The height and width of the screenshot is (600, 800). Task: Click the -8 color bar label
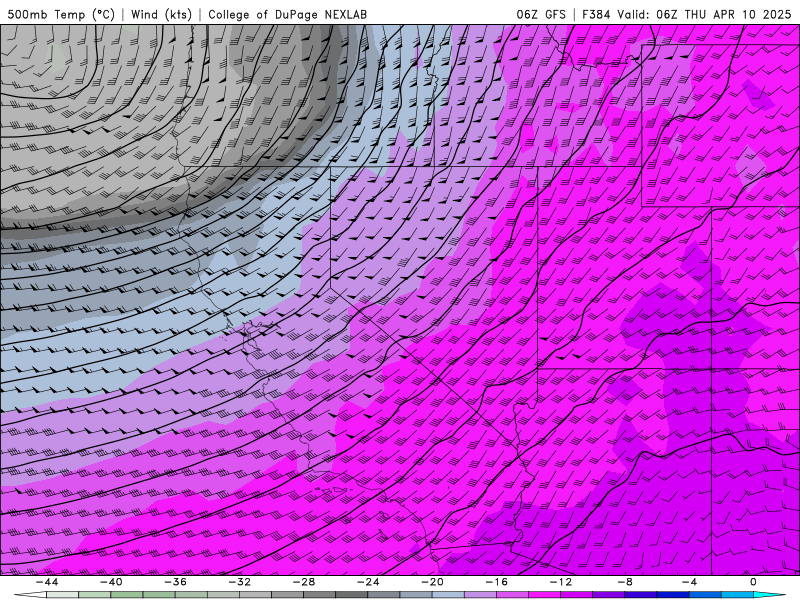(626, 582)
